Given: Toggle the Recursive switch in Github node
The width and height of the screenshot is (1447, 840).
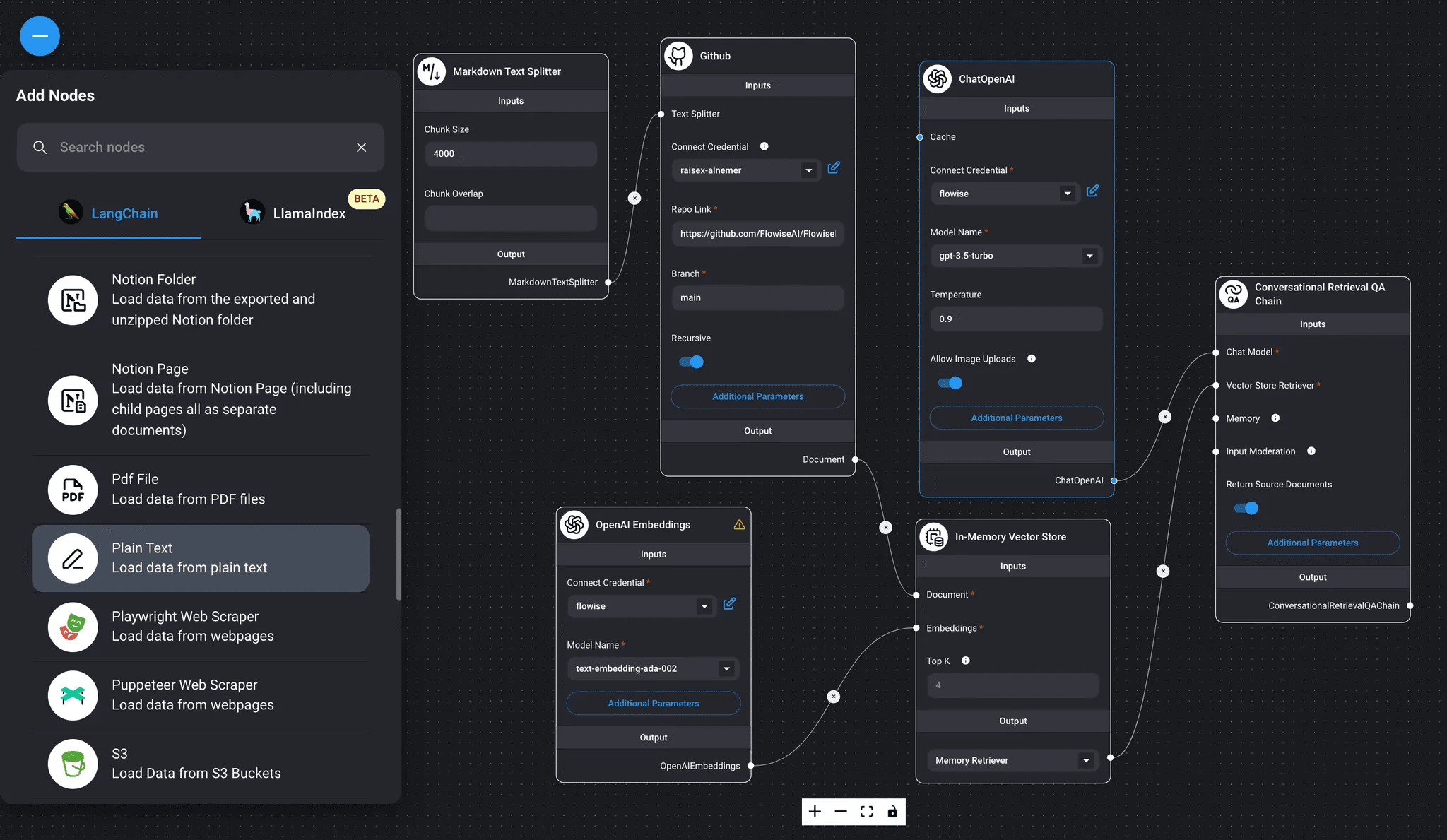Looking at the screenshot, I should 691,362.
